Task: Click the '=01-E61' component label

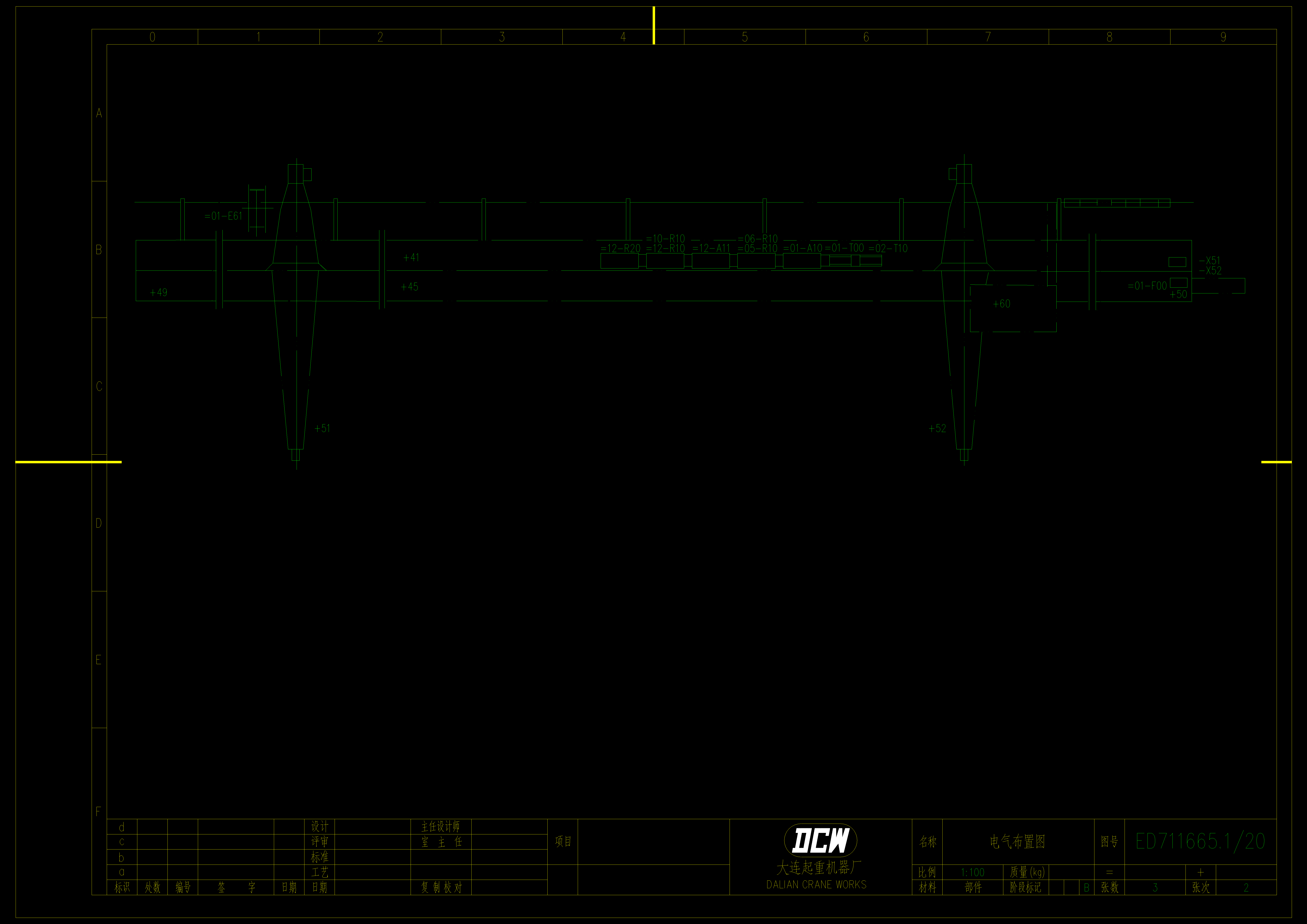Action: click(223, 216)
